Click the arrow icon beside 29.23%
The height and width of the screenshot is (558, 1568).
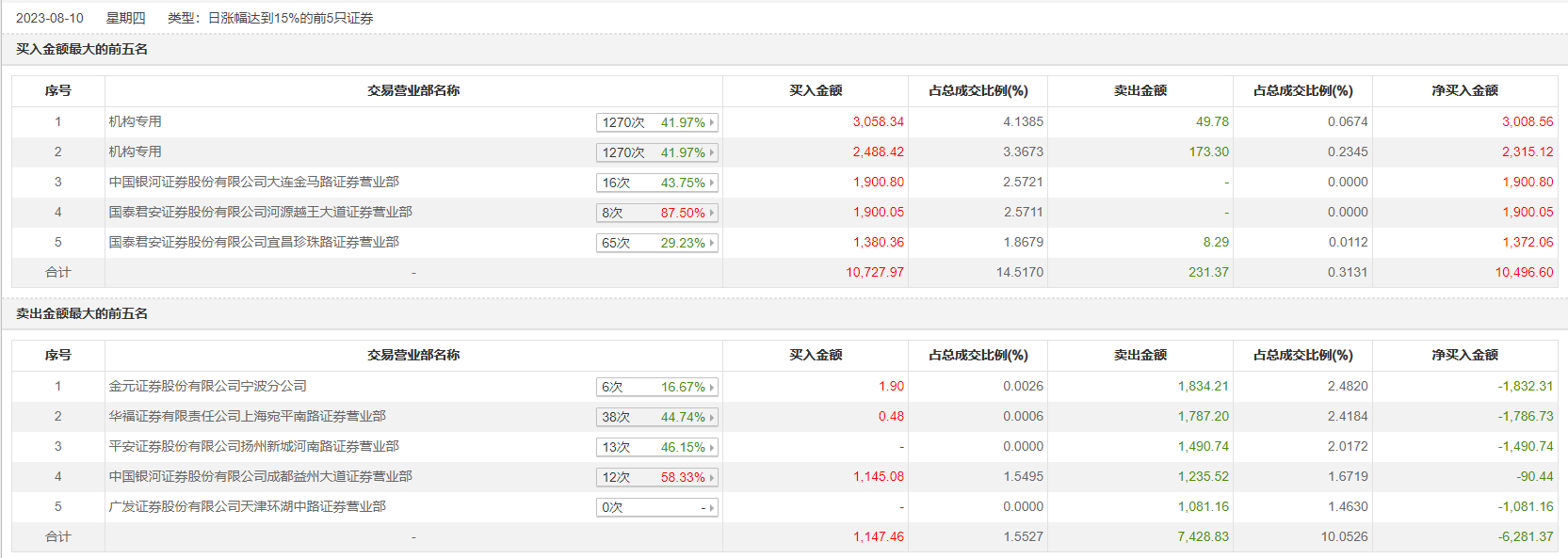click(x=712, y=243)
